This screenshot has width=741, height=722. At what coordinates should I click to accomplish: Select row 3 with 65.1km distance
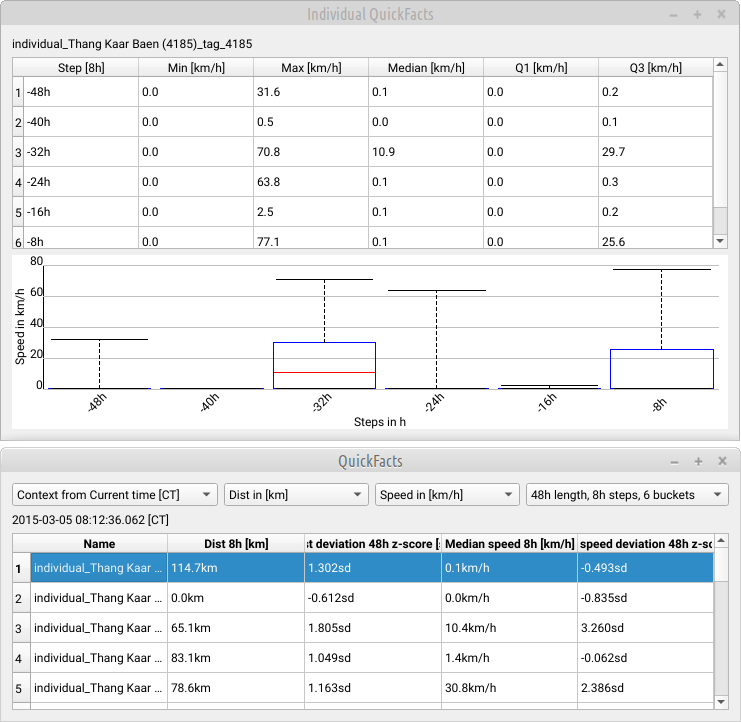point(235,629)
